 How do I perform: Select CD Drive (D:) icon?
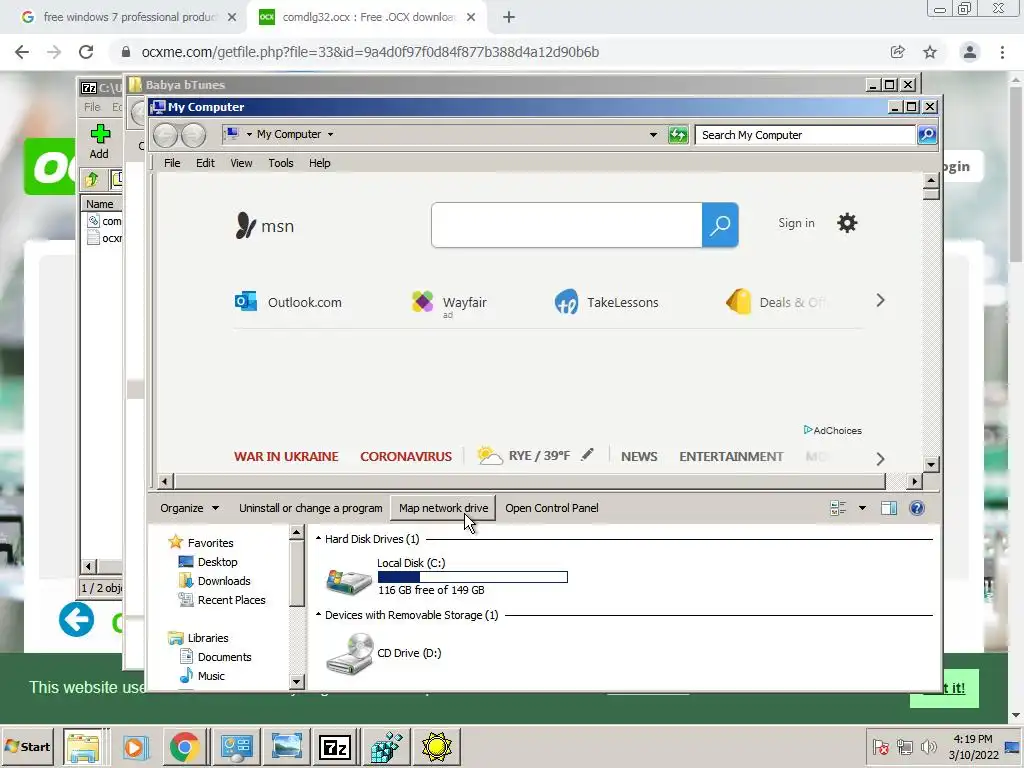(350, 654)
